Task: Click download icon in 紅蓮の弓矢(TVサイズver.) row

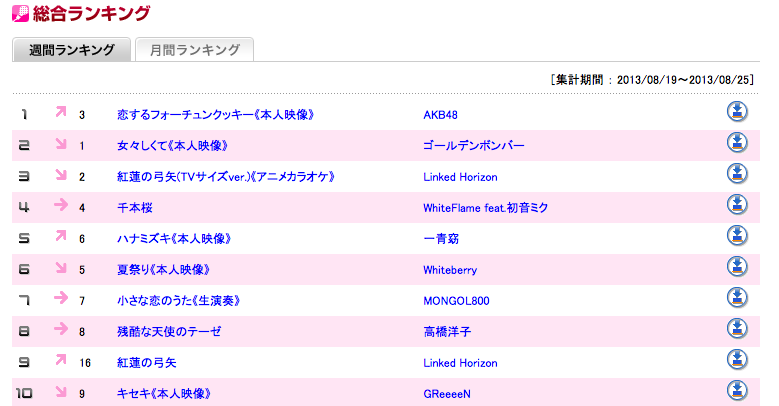Action: tap(737, 174)
